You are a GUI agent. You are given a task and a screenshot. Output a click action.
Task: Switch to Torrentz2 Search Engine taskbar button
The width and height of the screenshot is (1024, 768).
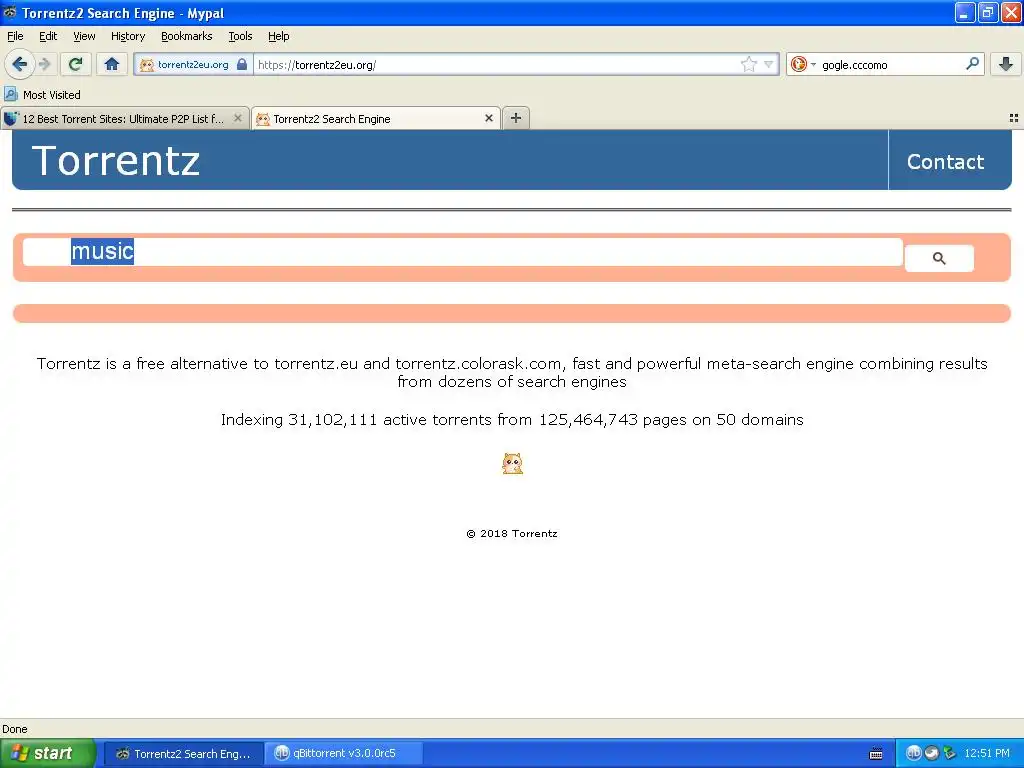185,754
